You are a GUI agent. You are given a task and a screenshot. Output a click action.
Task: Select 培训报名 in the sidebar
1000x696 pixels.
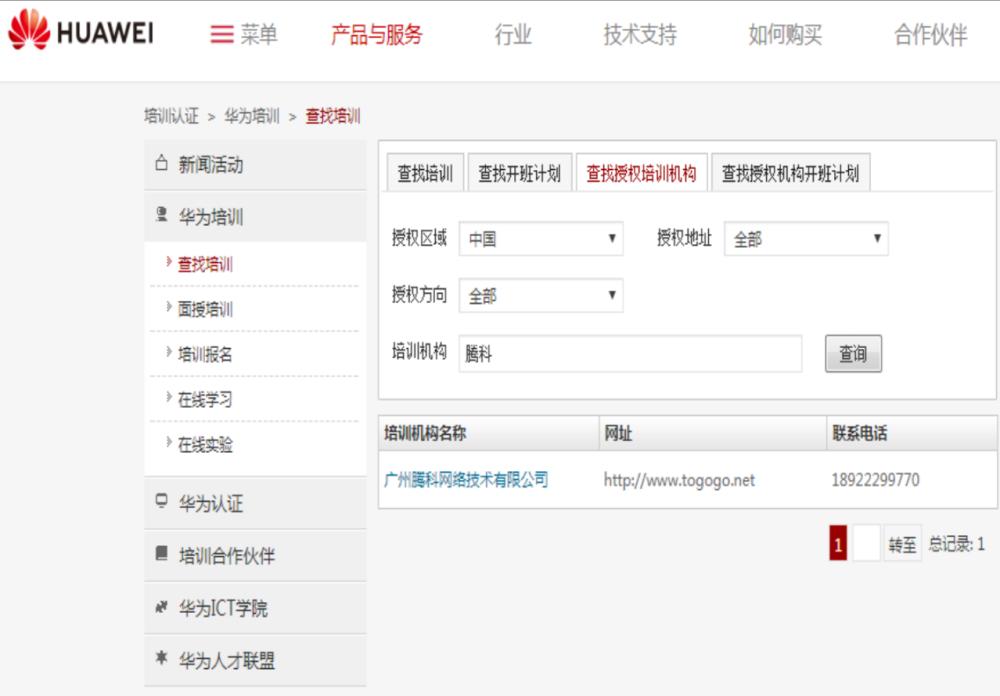tap(205, 354)
